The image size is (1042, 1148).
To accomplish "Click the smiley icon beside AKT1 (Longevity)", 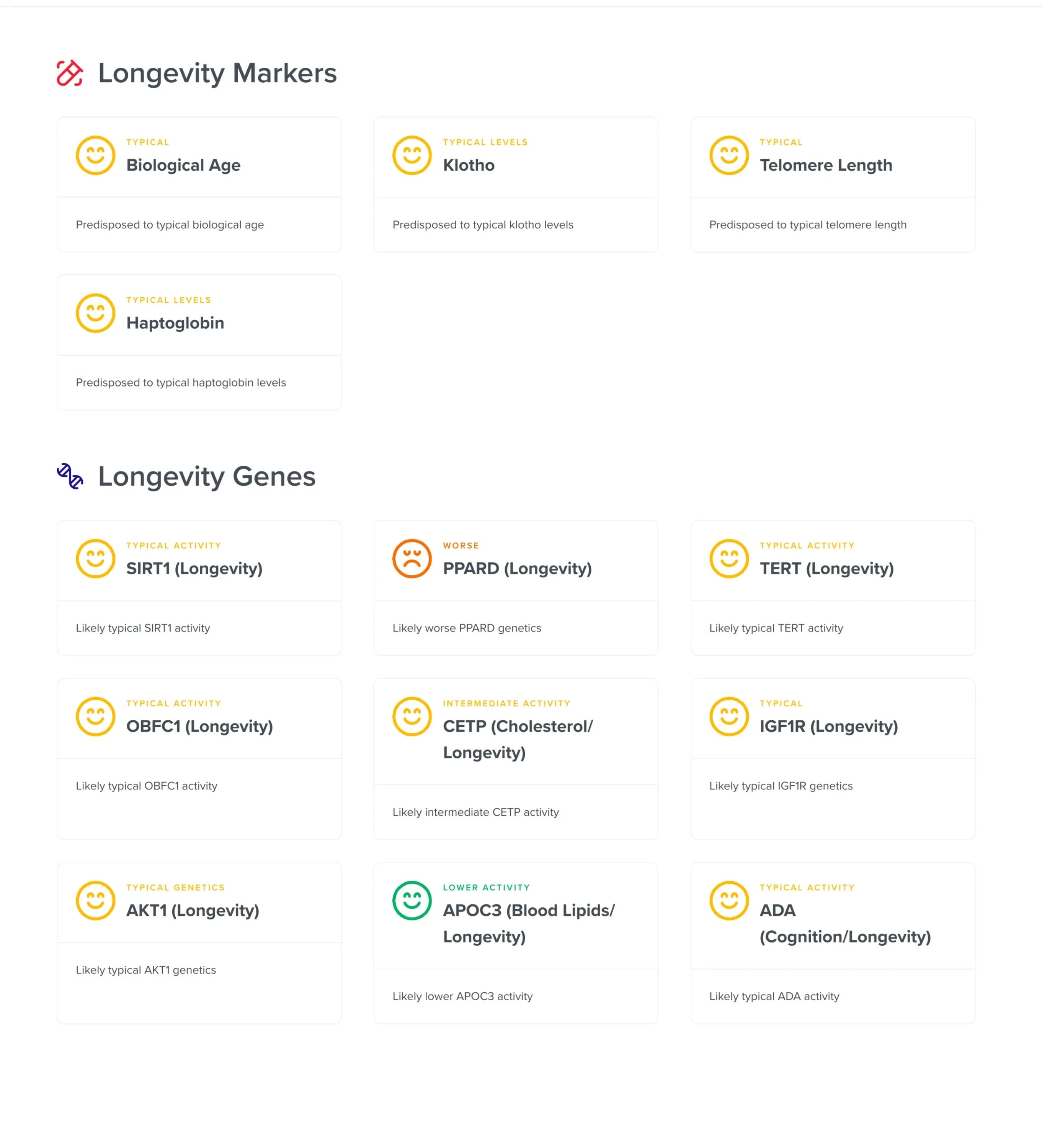I will [x=96, y=901].
